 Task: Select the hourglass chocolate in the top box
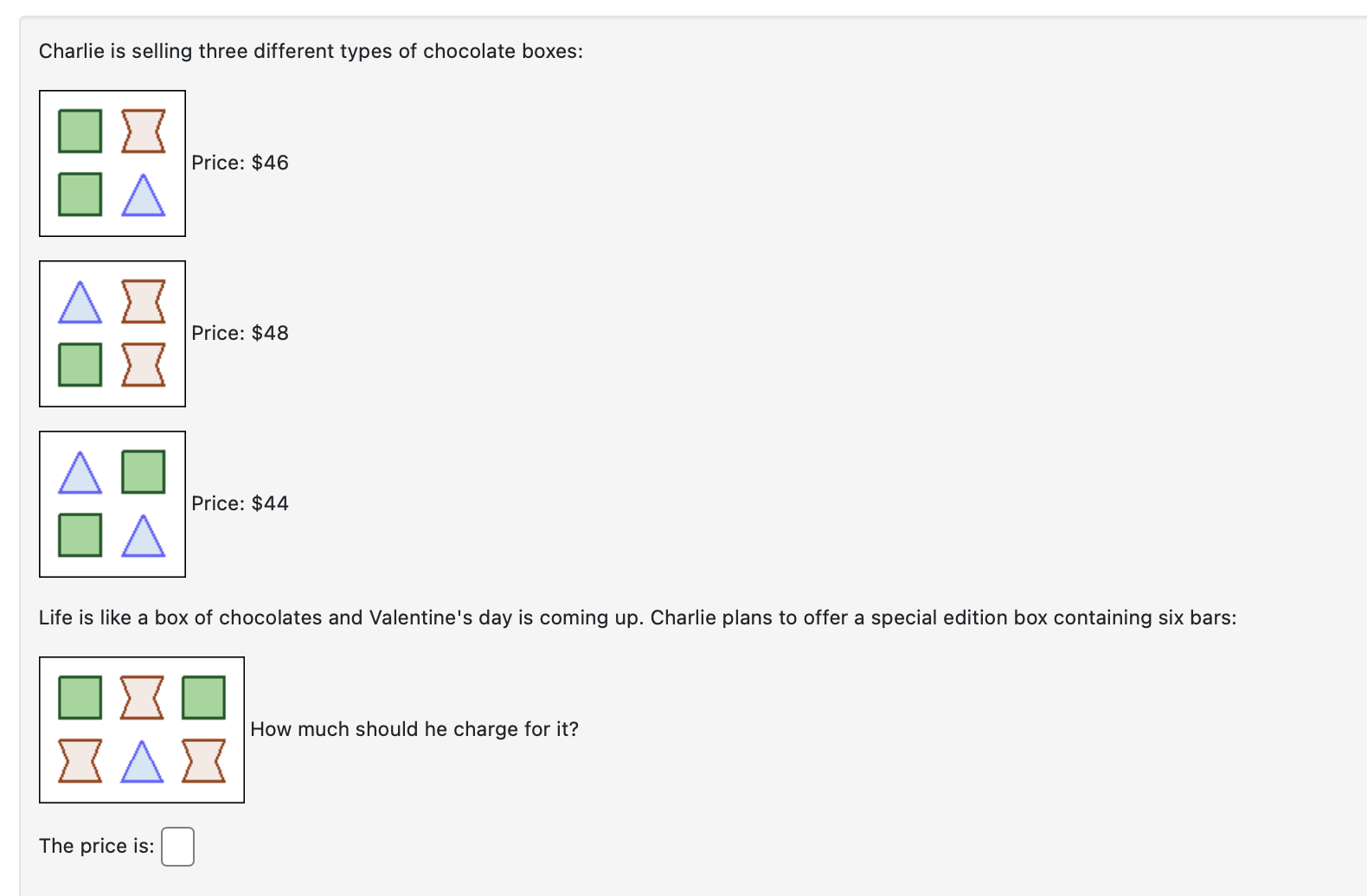[143, 131]
